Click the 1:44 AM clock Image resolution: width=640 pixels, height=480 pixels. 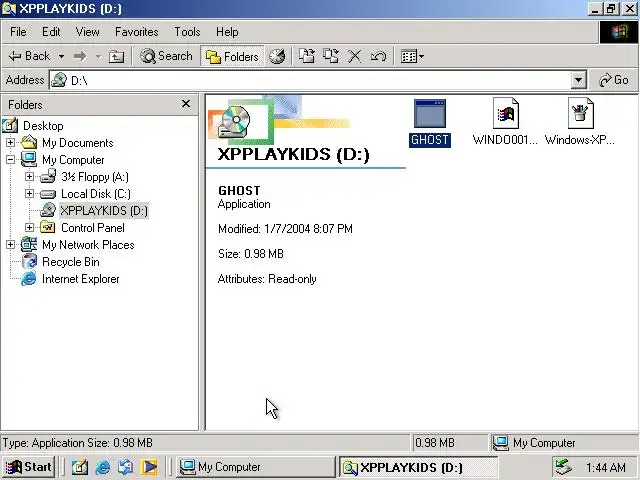point(606,467)
